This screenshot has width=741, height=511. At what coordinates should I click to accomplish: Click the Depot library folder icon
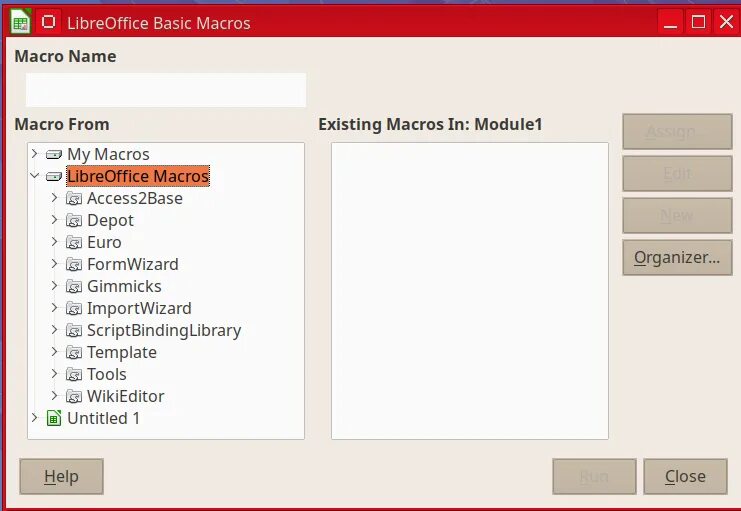coord(74,220)
